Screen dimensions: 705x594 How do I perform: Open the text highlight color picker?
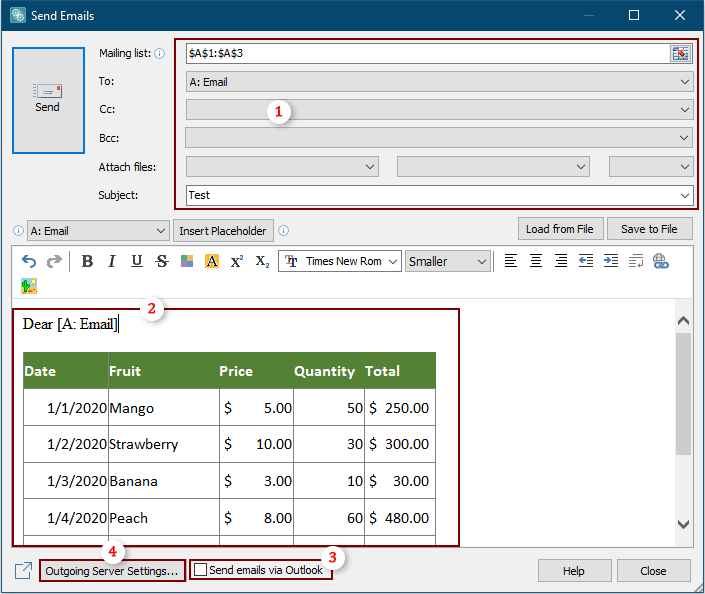pos(212,262)
